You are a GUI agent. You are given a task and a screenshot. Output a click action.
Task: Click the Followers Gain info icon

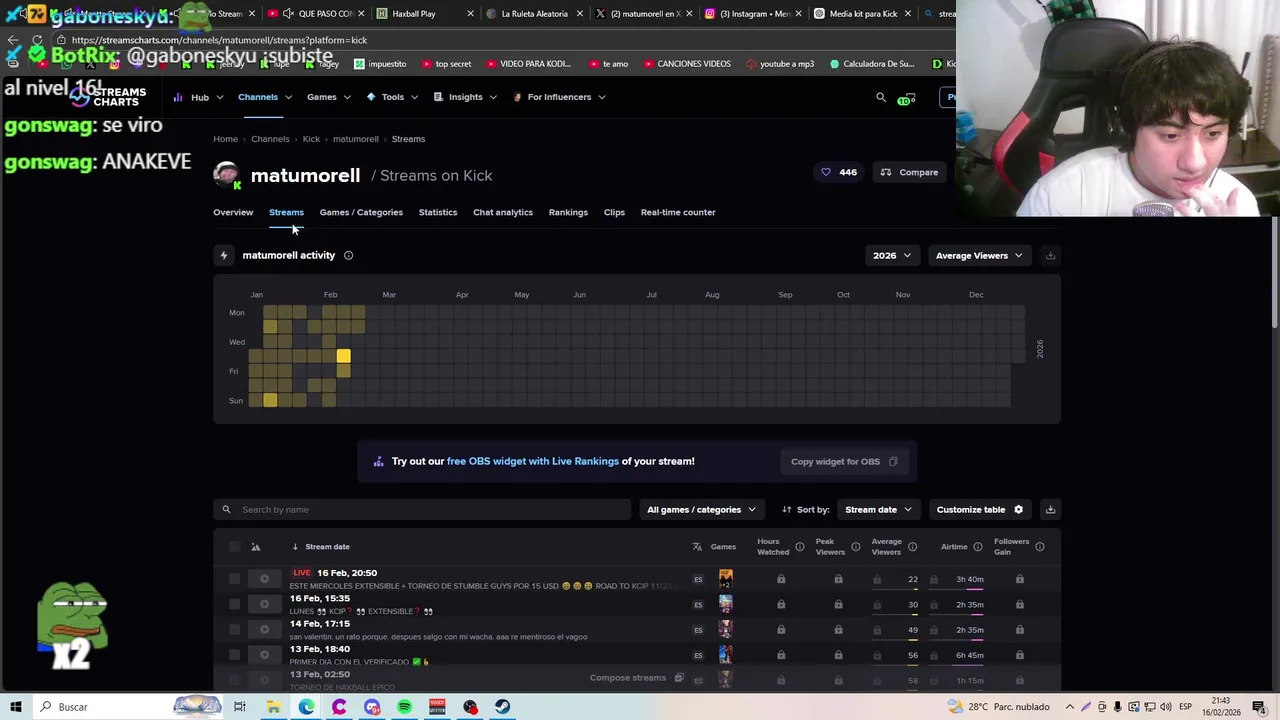click(1040, 547)
